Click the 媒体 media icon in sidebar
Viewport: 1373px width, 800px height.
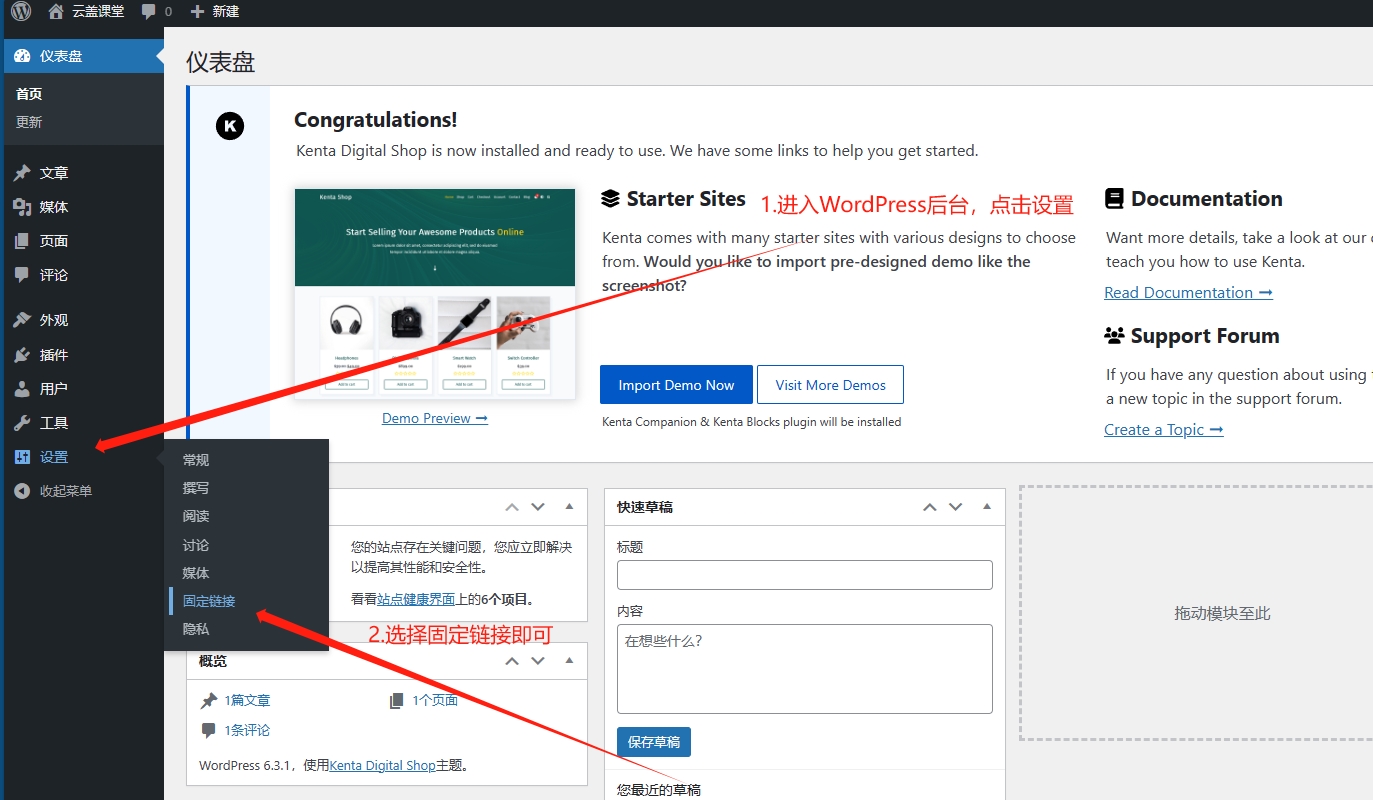tap(22, 207)
